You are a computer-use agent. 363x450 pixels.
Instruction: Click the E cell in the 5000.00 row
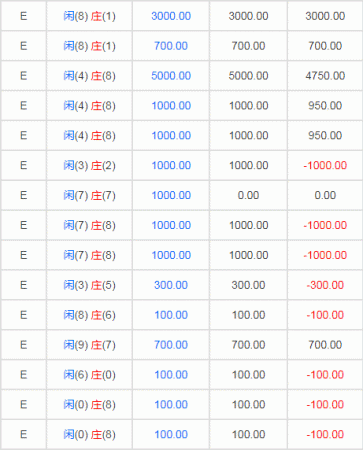(23, 76)
